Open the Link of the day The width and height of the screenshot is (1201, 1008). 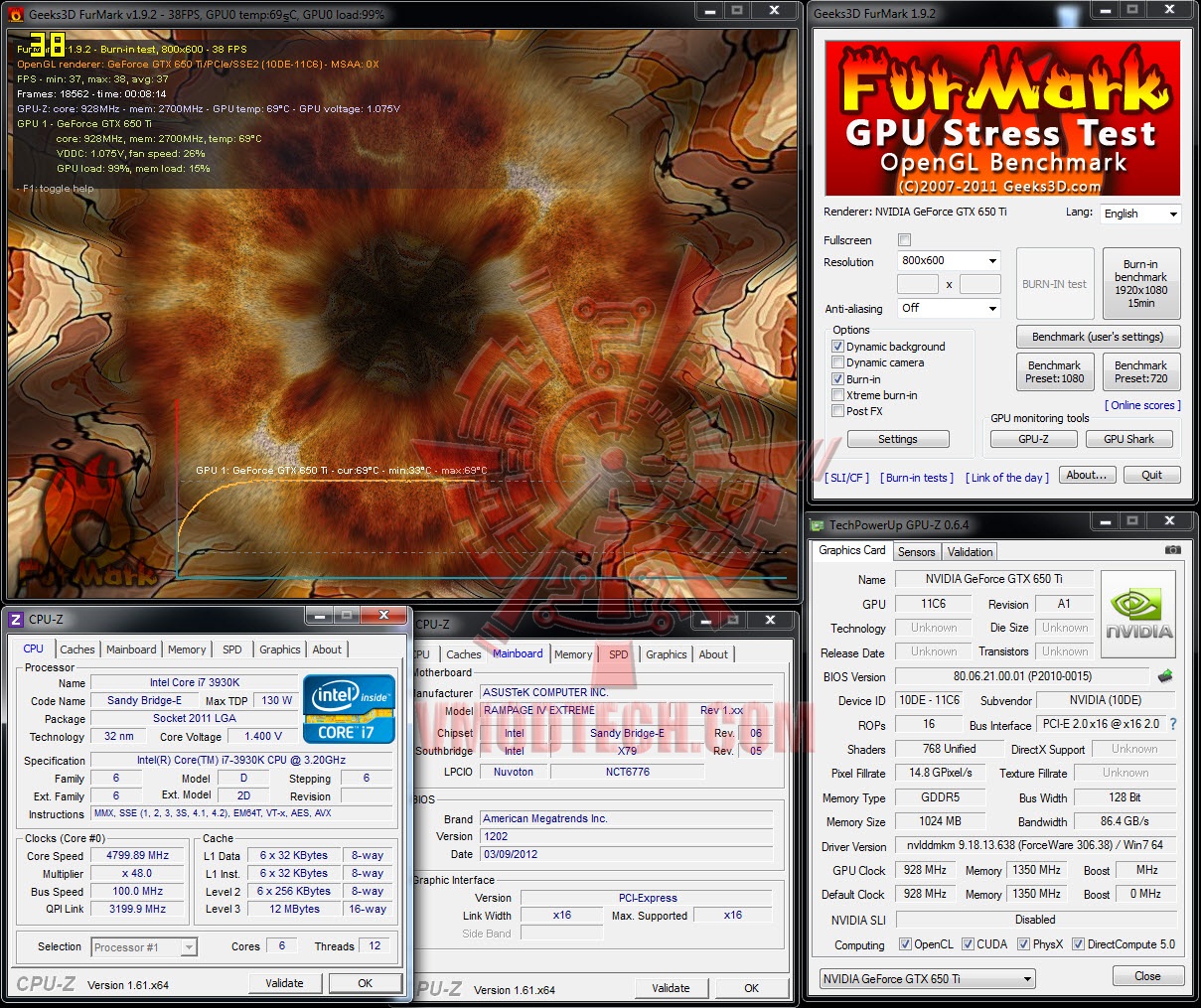click(x=1007, y=478)
